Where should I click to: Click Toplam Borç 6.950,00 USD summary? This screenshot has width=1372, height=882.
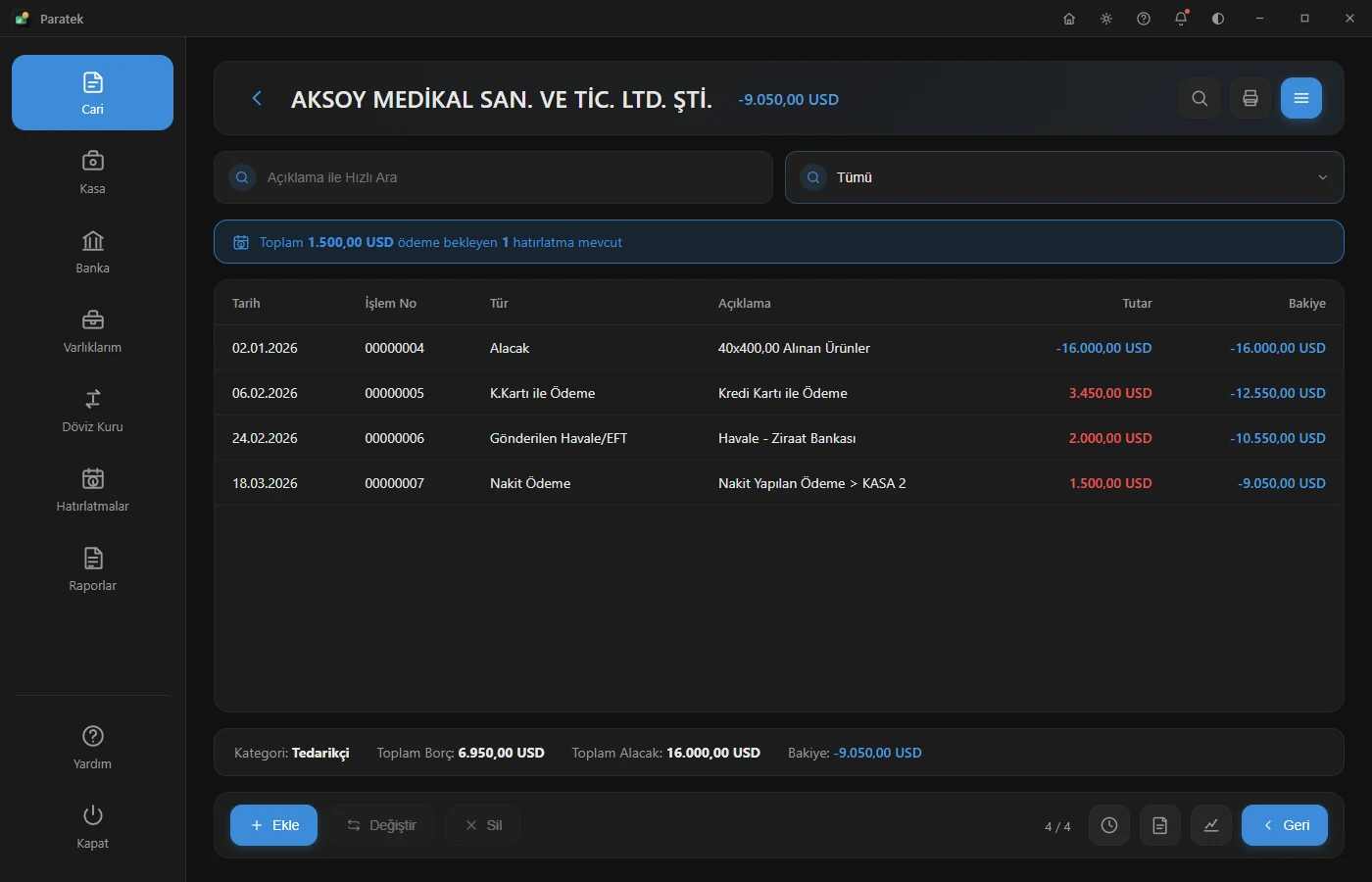(461, 753)
